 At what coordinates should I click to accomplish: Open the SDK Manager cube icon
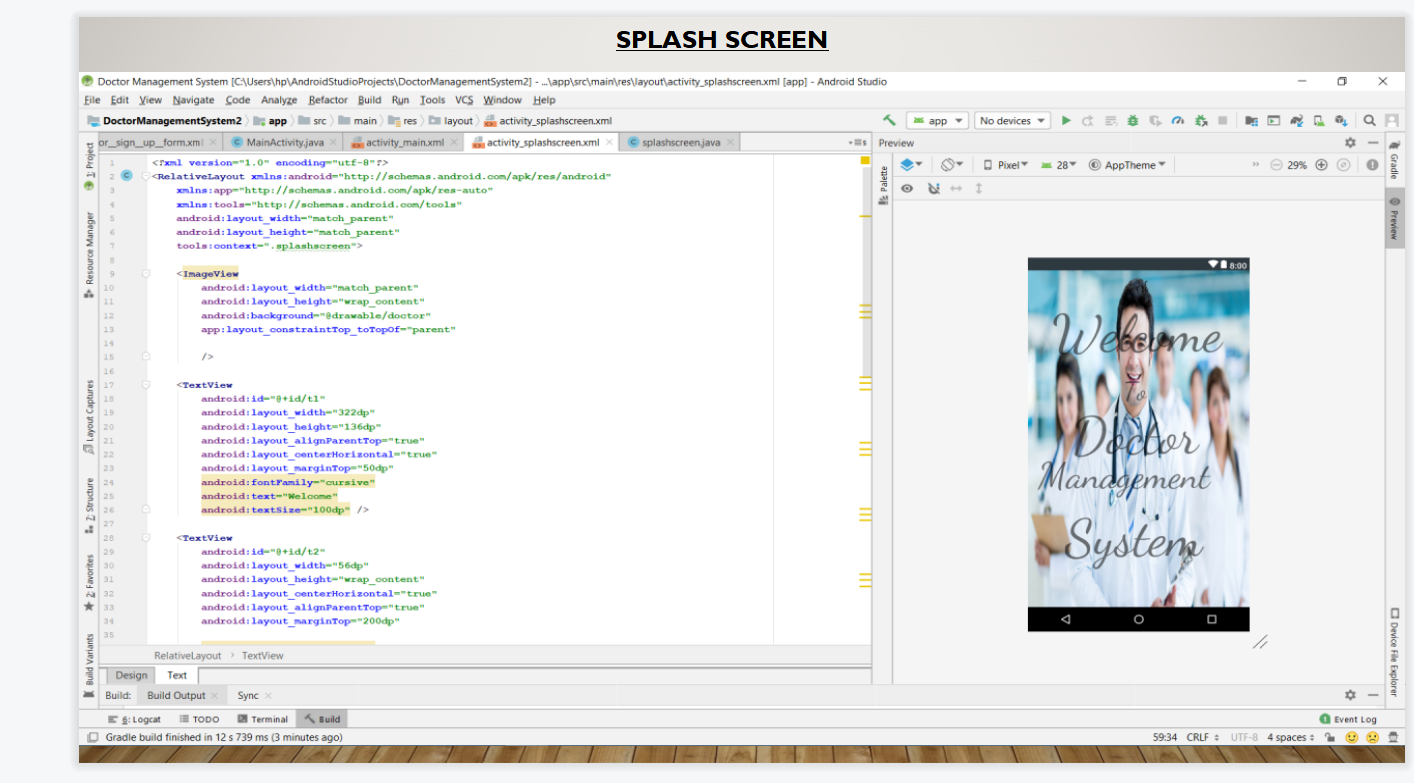click(1341, 121)
